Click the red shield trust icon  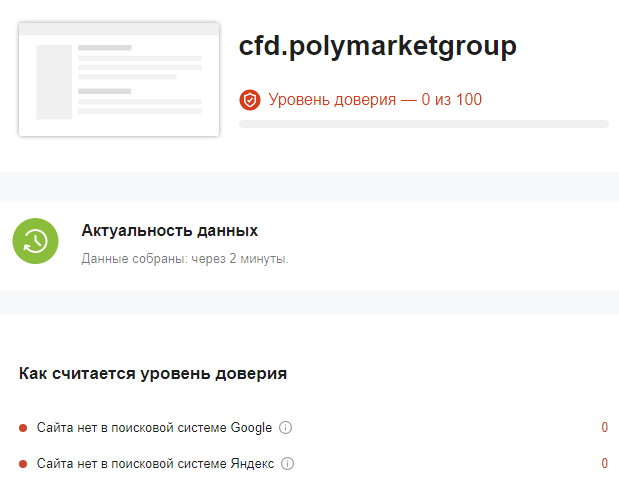(249, 100)
